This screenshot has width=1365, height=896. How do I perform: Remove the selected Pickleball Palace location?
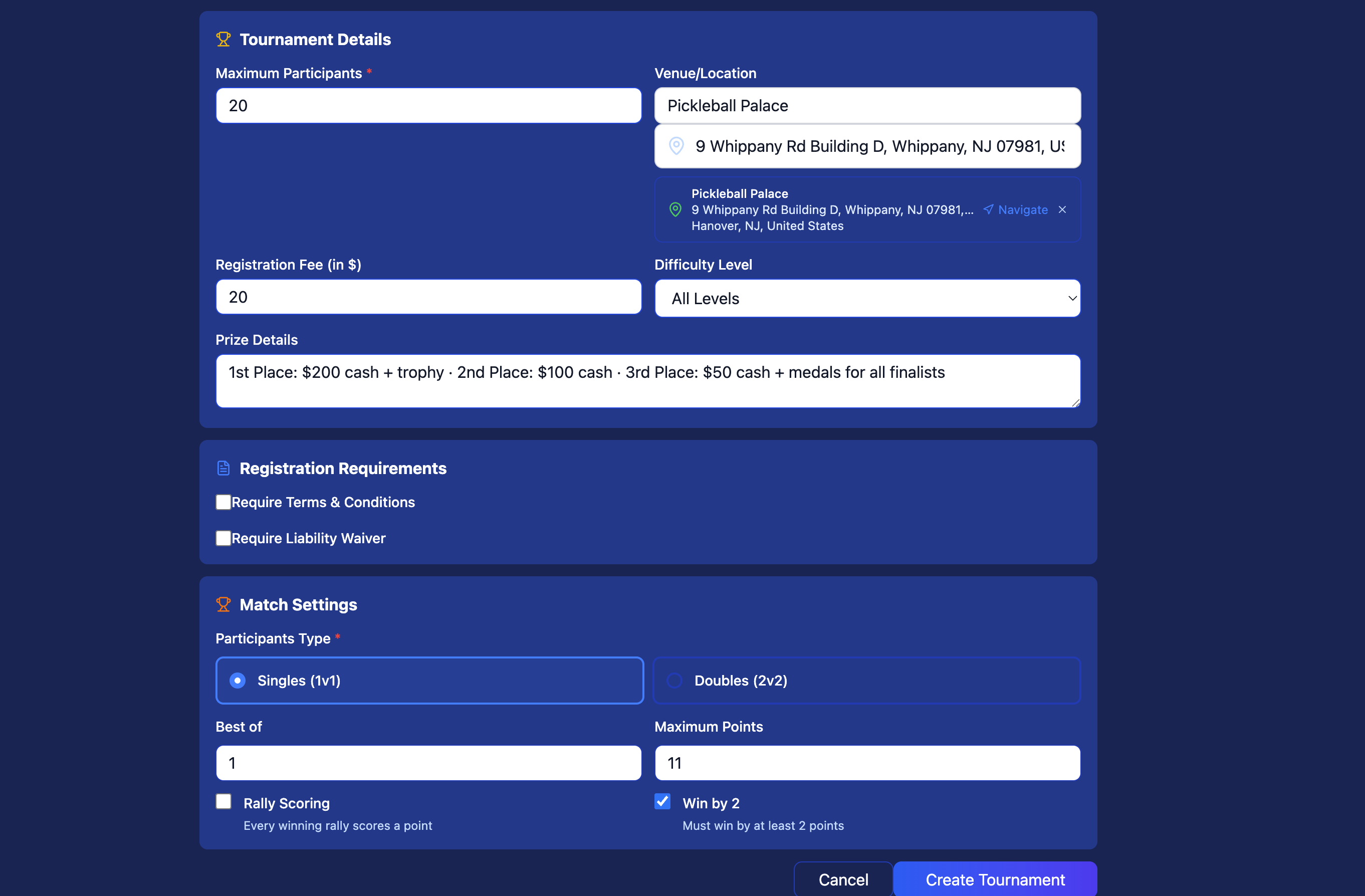click(1062, 209)
